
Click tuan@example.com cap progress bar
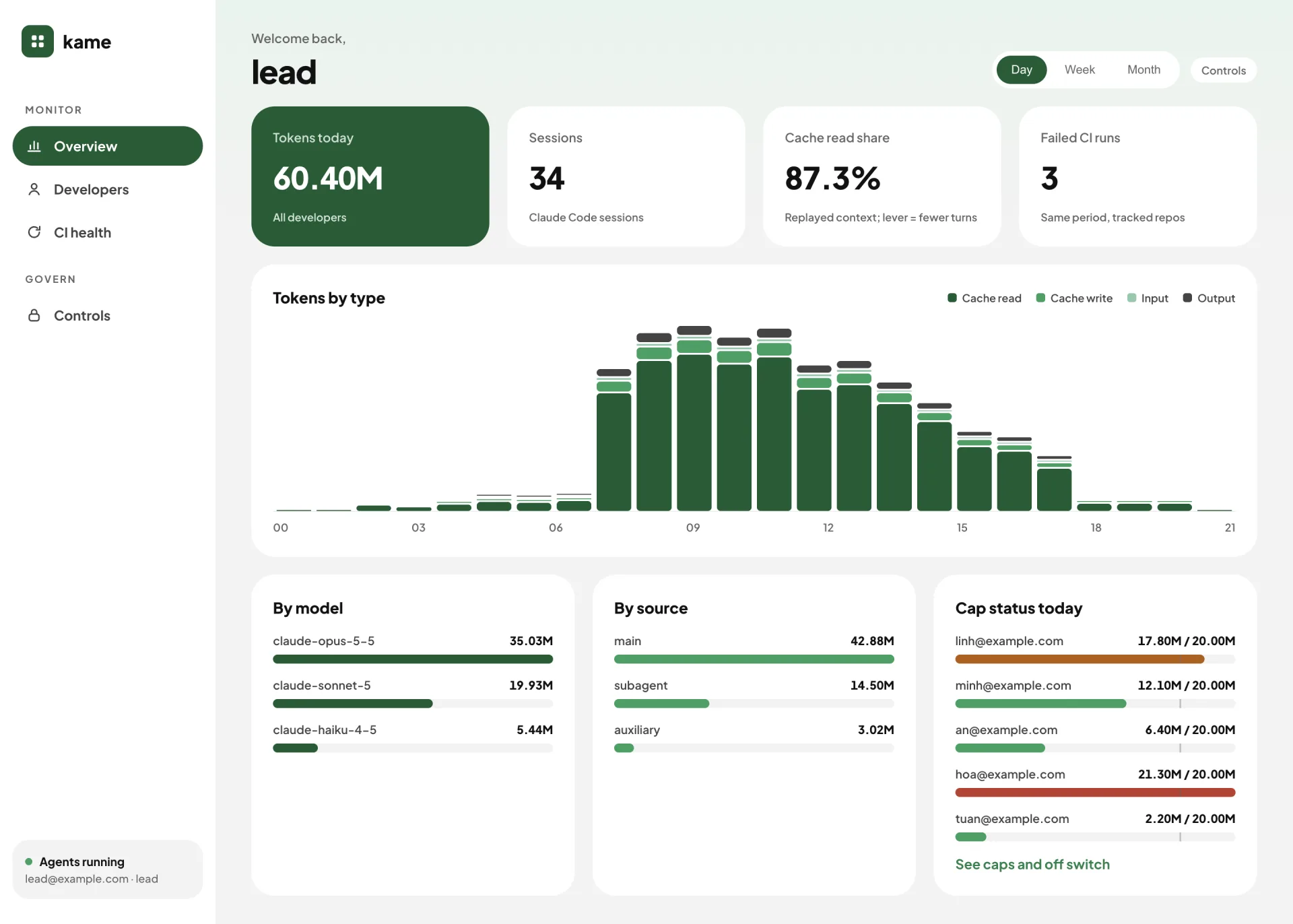[x=1095, y=837]
